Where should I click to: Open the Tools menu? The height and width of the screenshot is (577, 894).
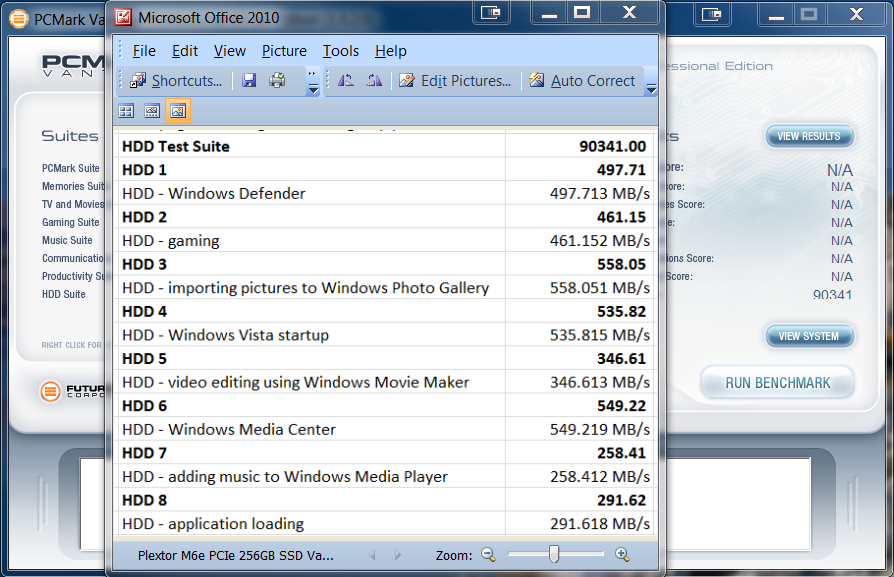(340, 51)
